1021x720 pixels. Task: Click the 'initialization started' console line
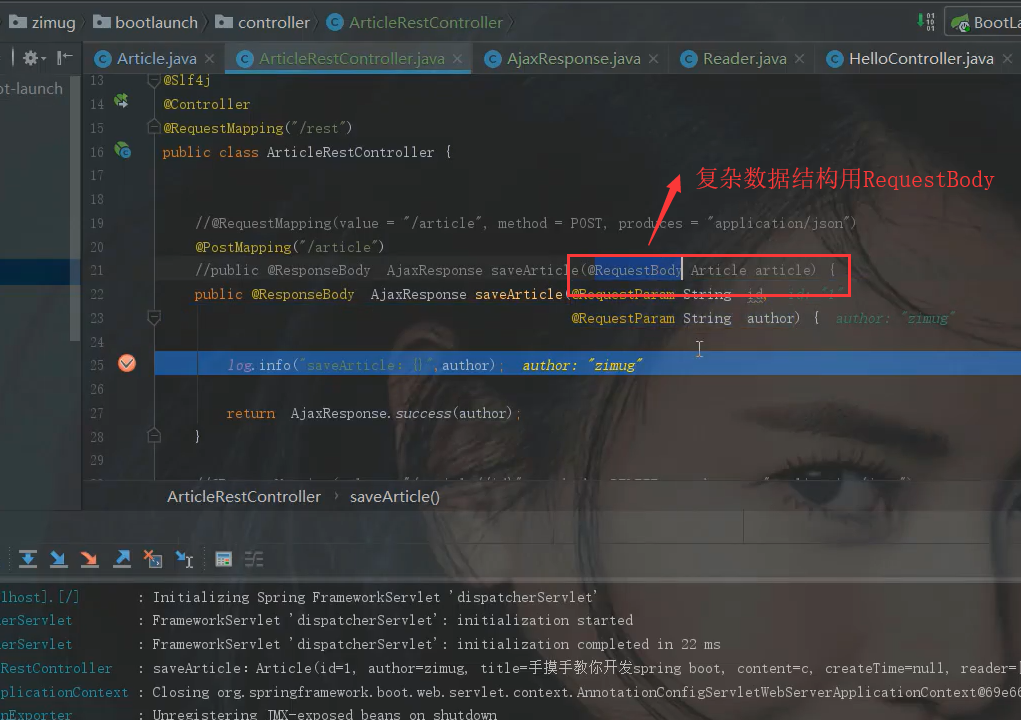point(316,620)
